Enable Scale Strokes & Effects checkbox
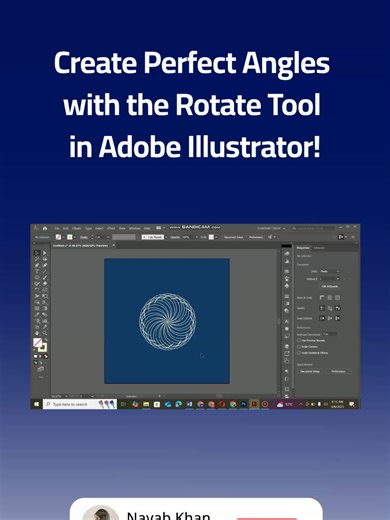390x520 pixels. 299,353
